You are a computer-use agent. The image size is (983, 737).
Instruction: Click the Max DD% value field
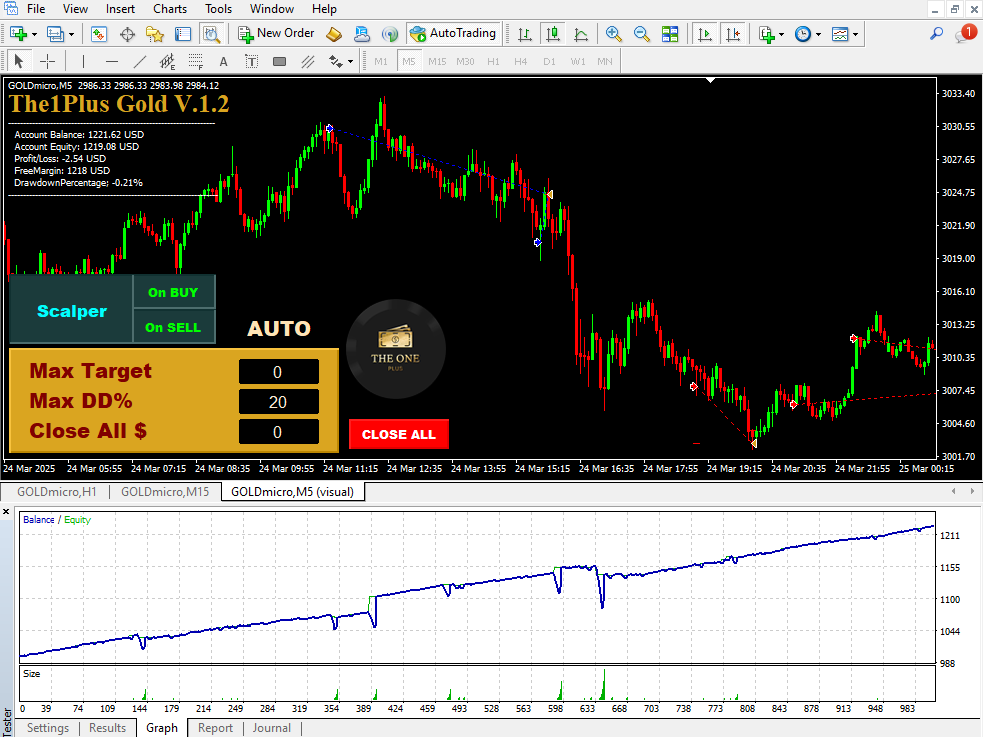[278, 402]
